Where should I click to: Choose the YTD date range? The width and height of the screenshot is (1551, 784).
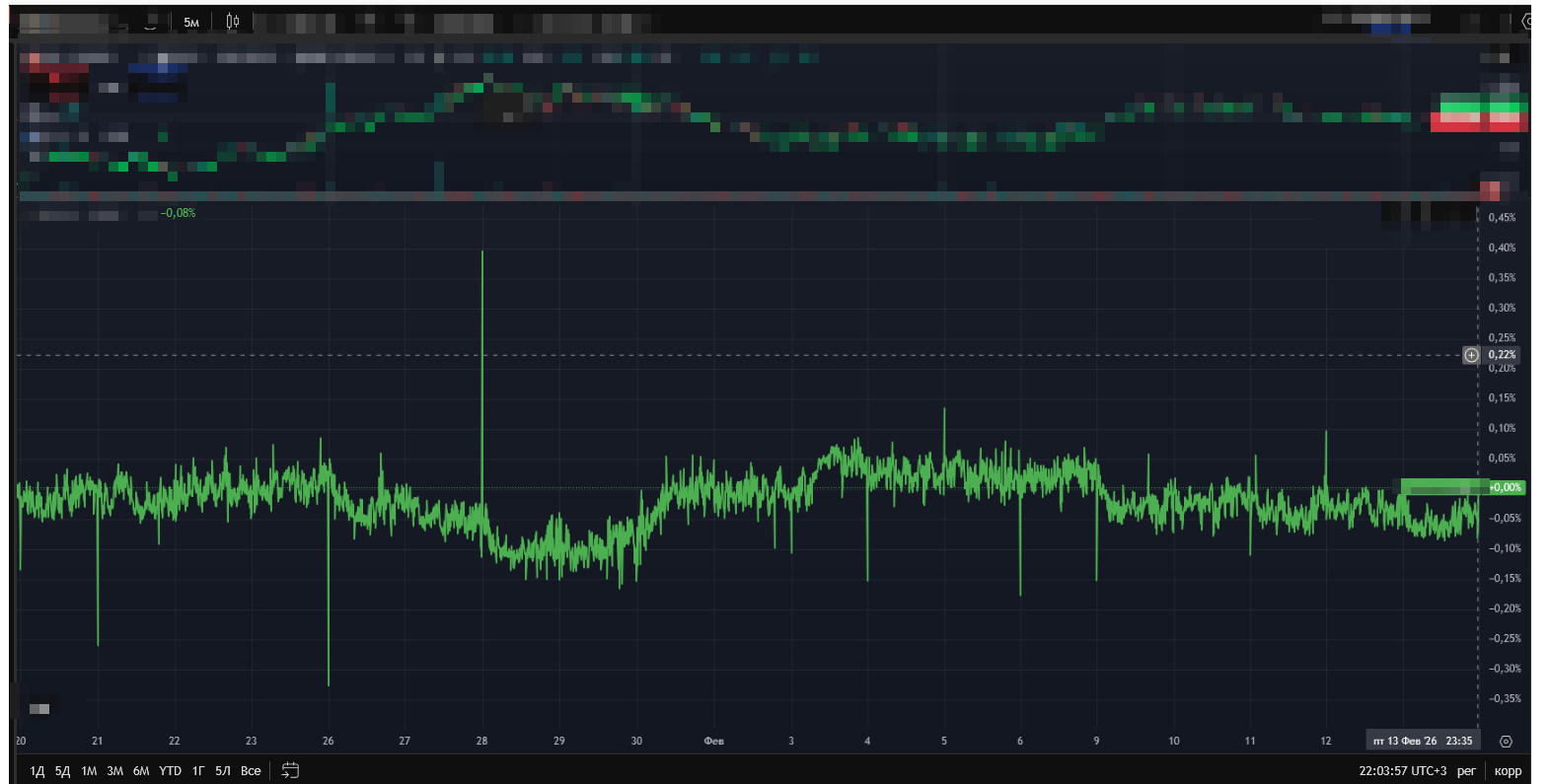click(171, 771)
